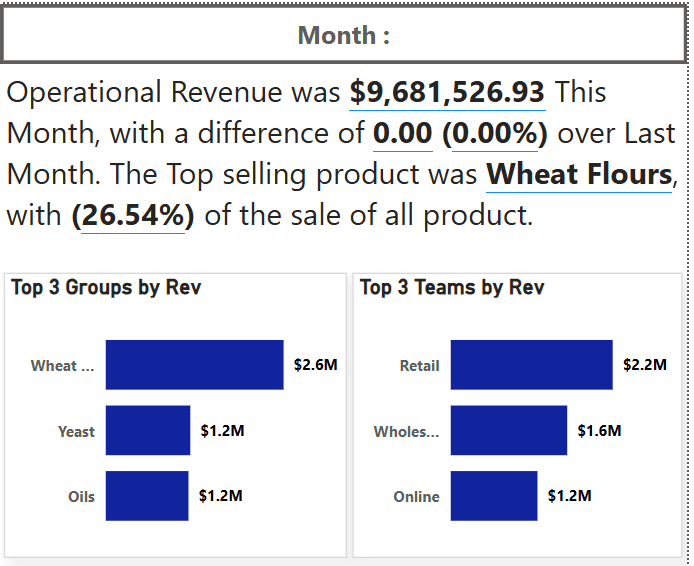Select the Oils bar in Groups chart
Viewport: 694px width, 566px height.
click(x=147, y=496)
